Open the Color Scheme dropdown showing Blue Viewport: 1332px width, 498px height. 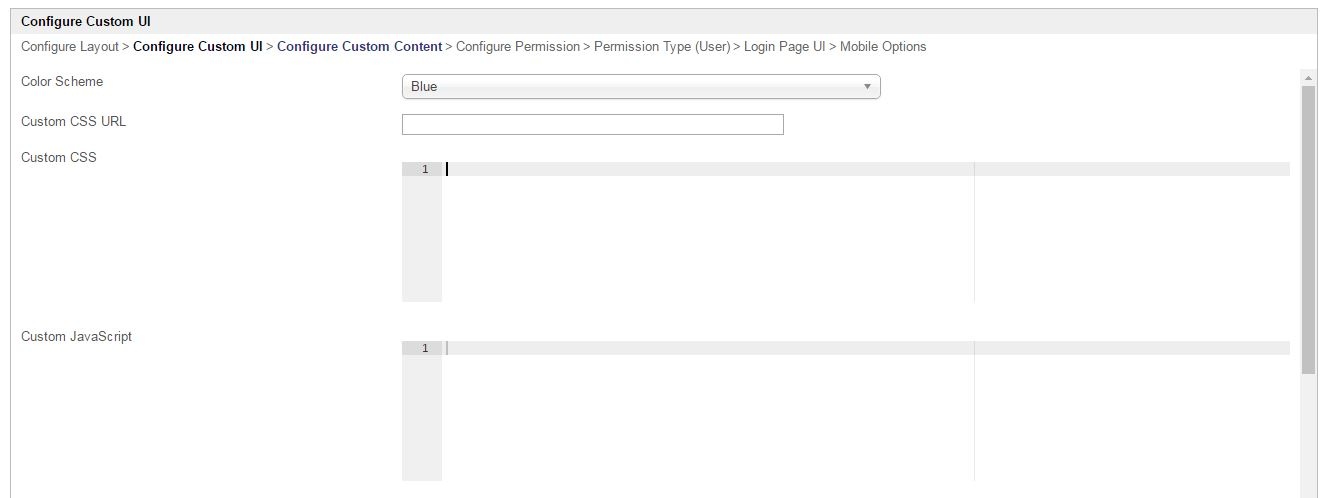point(640,87)
